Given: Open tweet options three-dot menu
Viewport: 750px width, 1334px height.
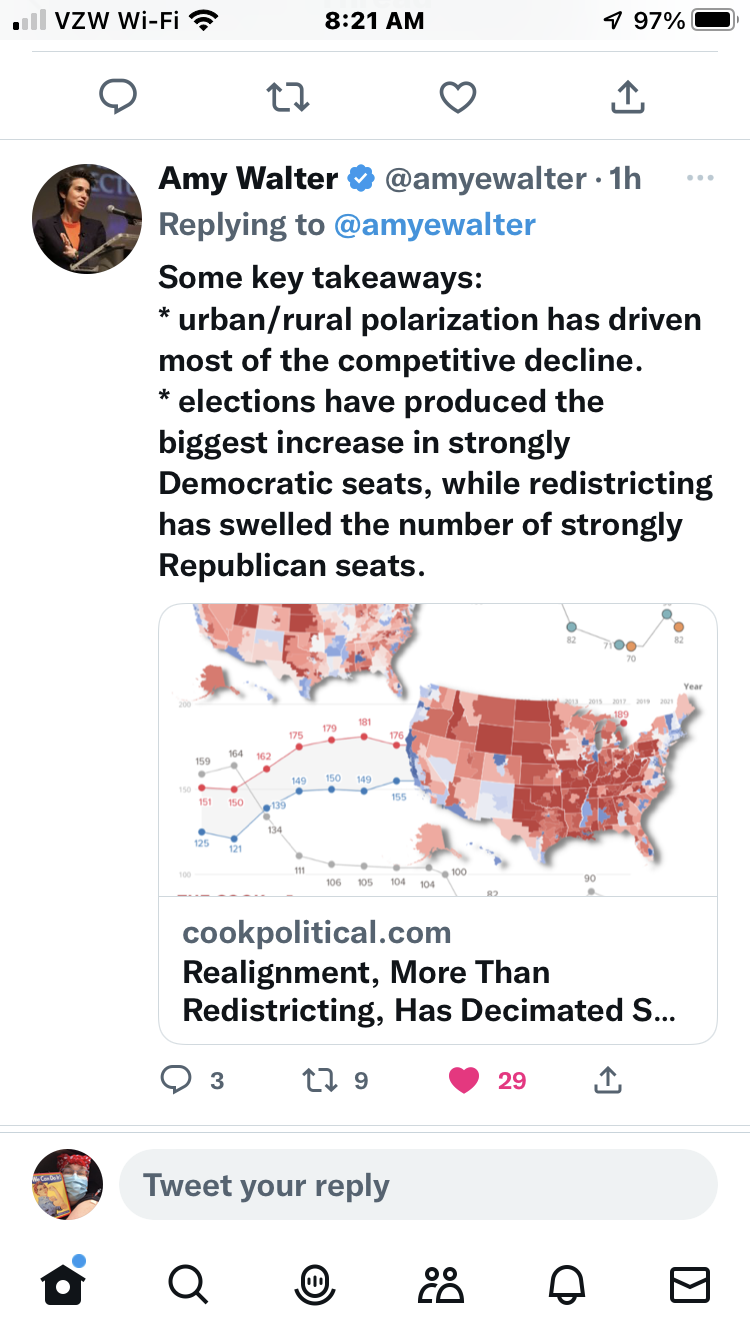Looking at the screenshot, I should (701, 179).
